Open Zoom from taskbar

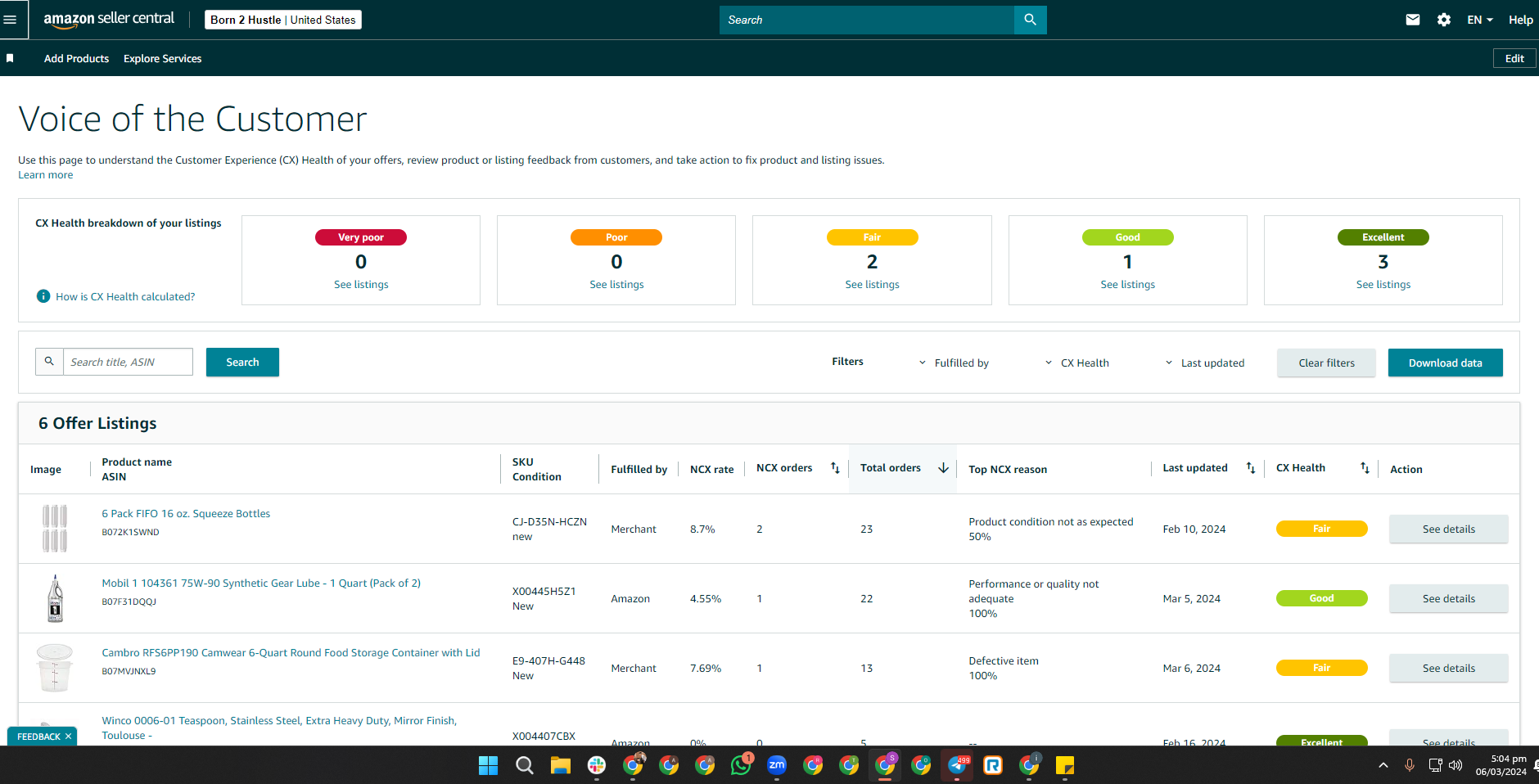tap(777, 765)
